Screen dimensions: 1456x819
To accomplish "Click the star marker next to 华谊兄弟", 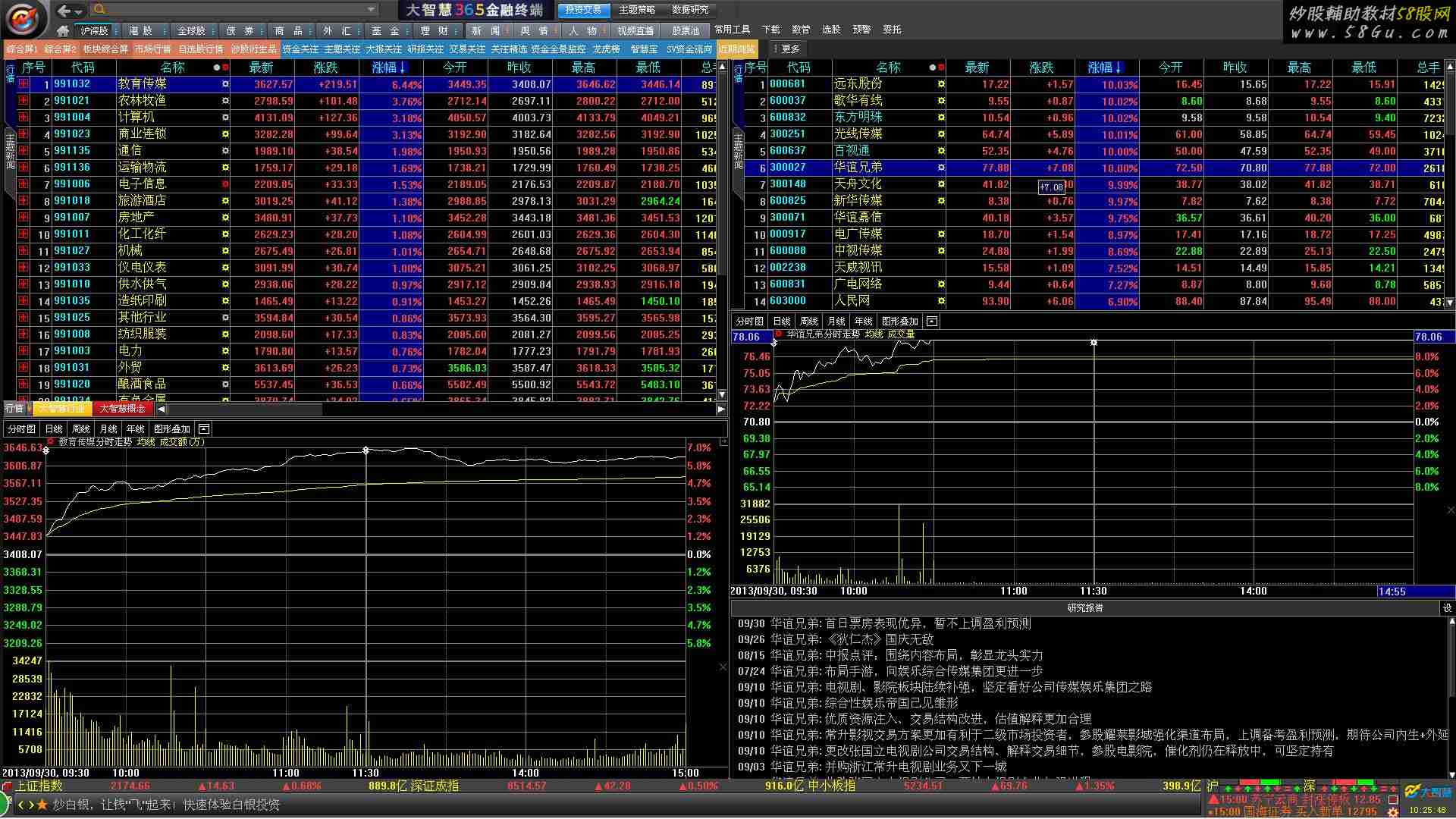I will tap(941, 168).
